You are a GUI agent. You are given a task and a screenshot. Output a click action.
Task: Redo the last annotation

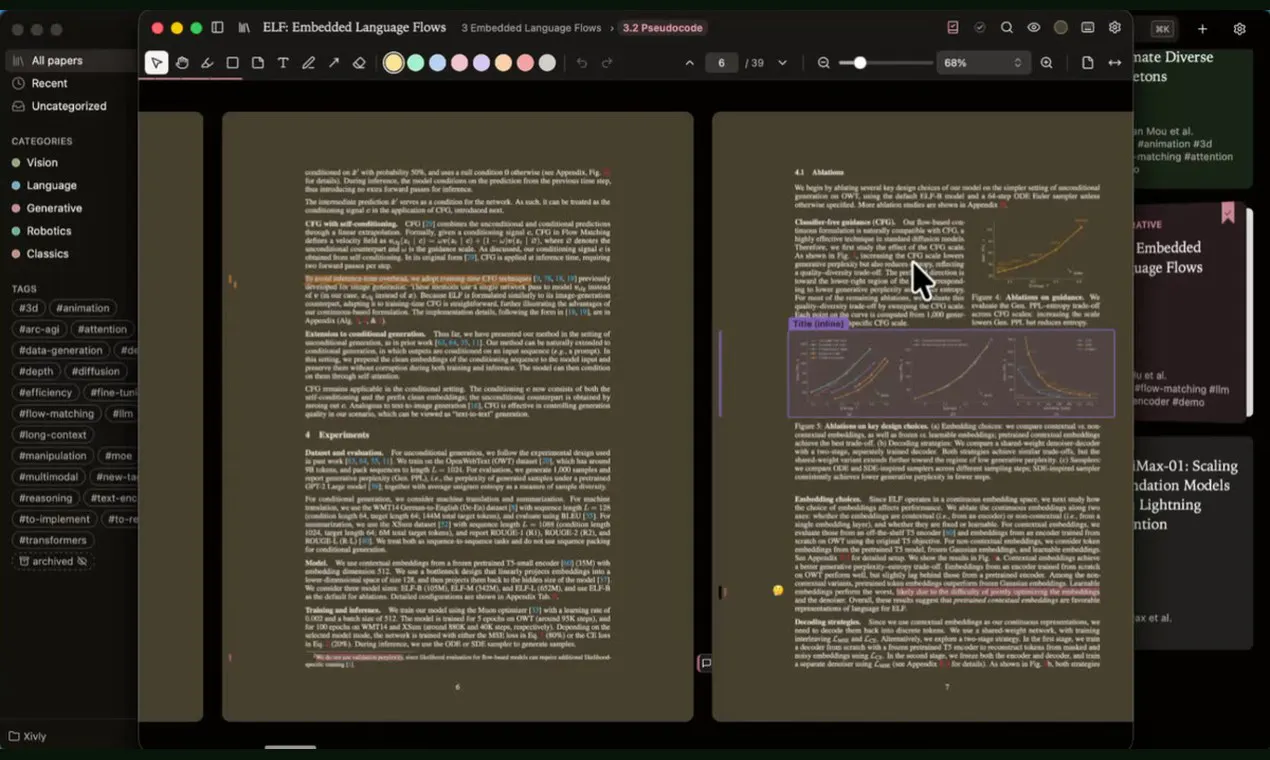(607, 63)
